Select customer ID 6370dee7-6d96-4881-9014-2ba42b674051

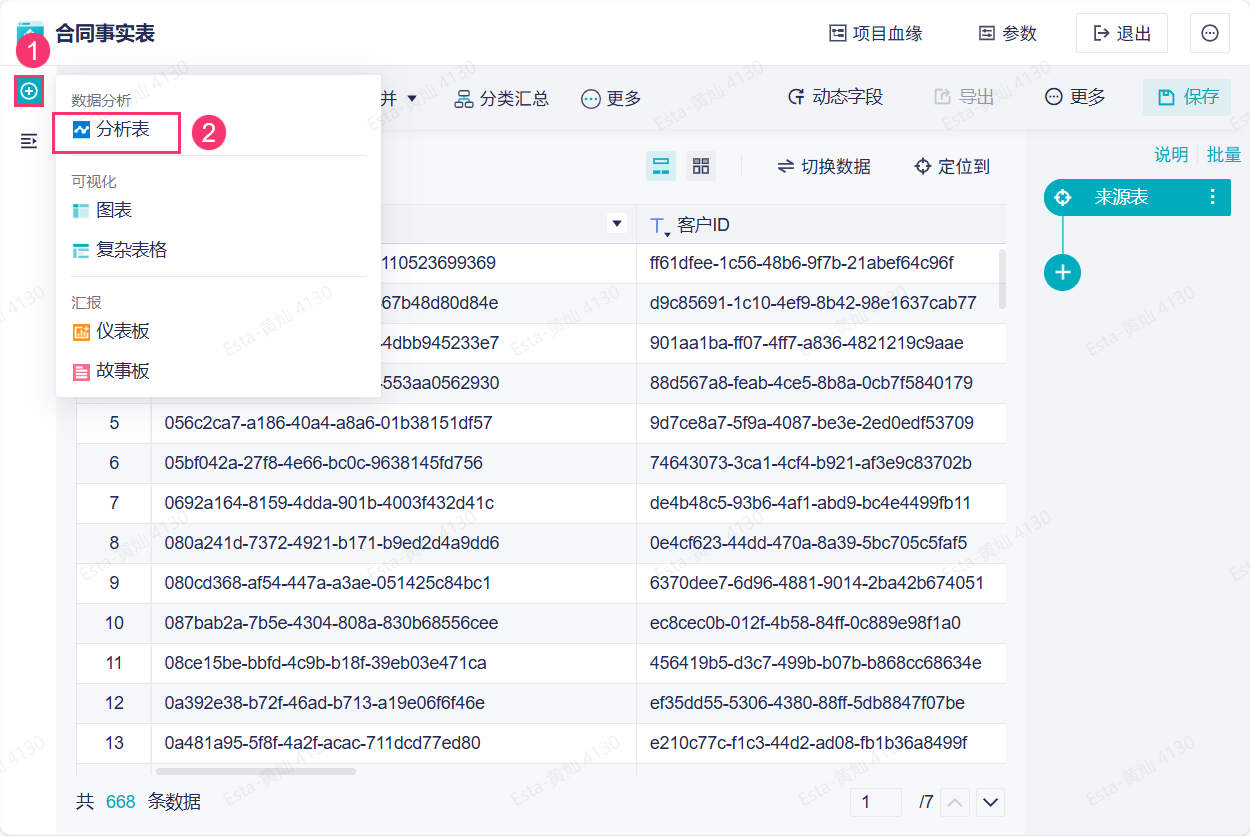pos(821,583)
